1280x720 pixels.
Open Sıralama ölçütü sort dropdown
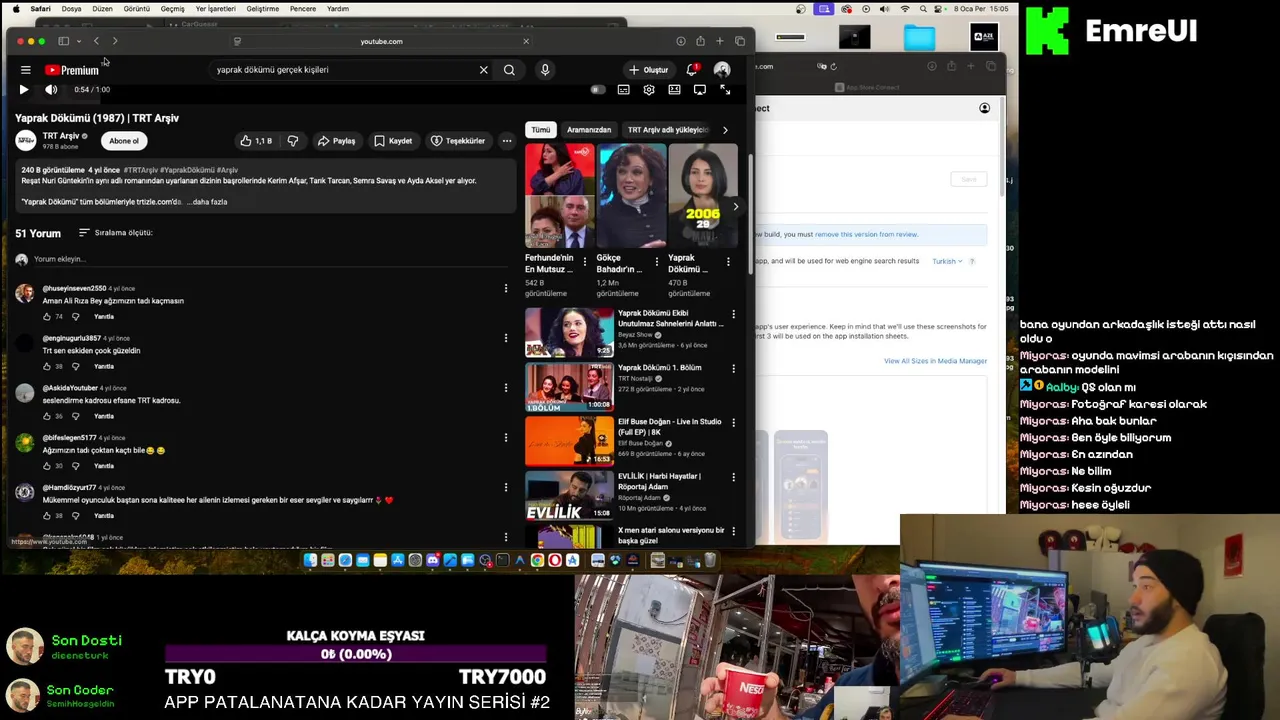[x=115, y=233]
